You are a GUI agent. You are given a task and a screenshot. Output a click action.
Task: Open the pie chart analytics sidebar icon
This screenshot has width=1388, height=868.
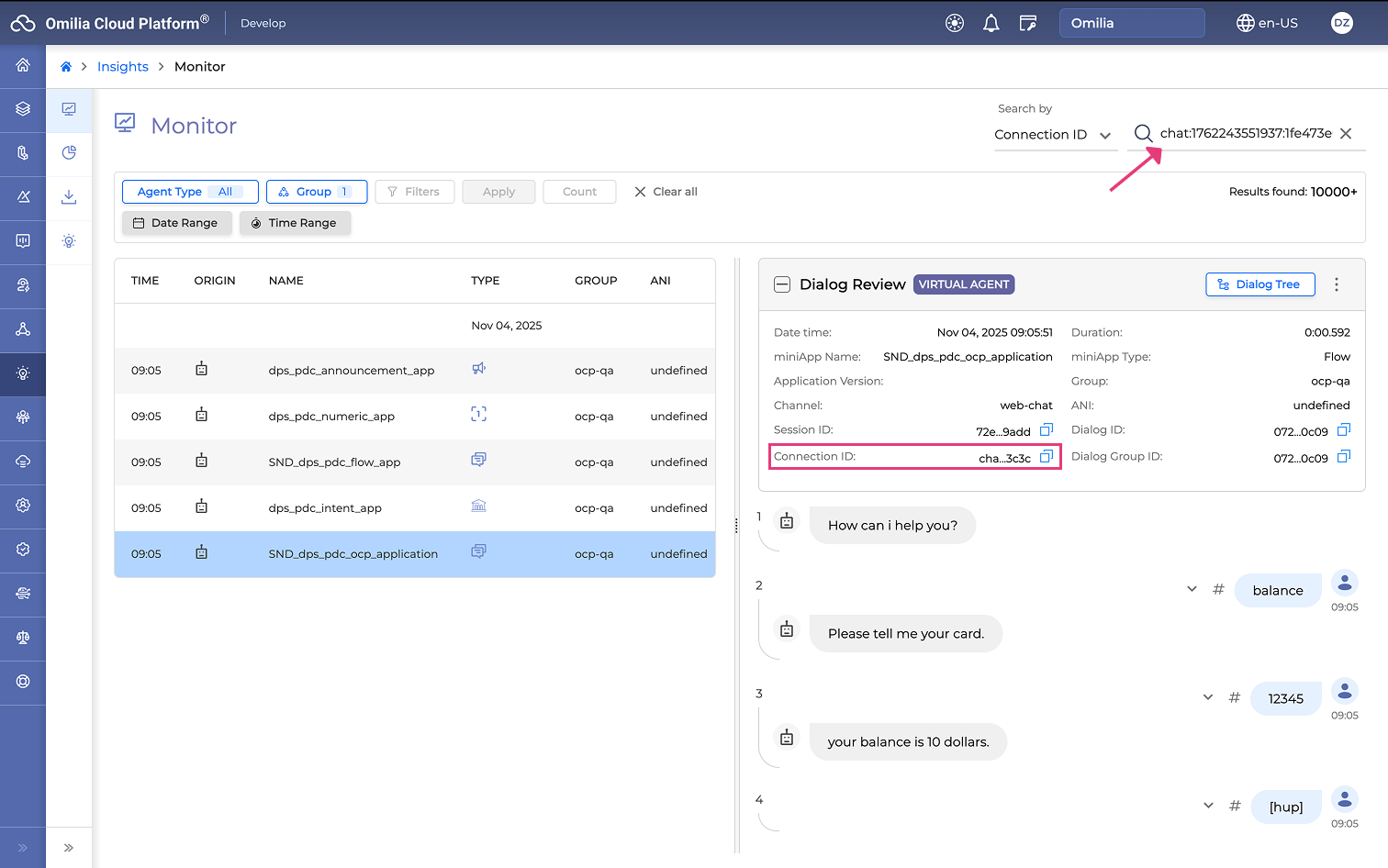69,153
